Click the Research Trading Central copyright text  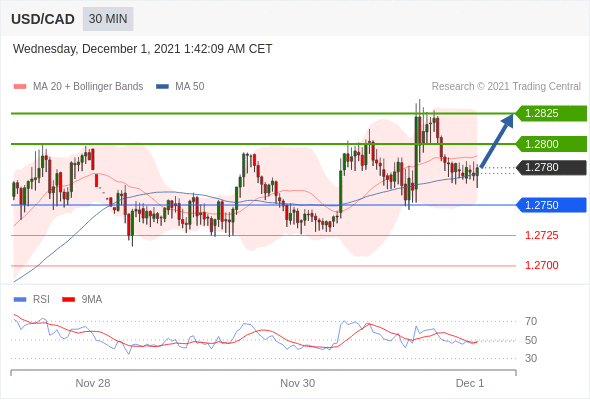(x=506, y=87)
